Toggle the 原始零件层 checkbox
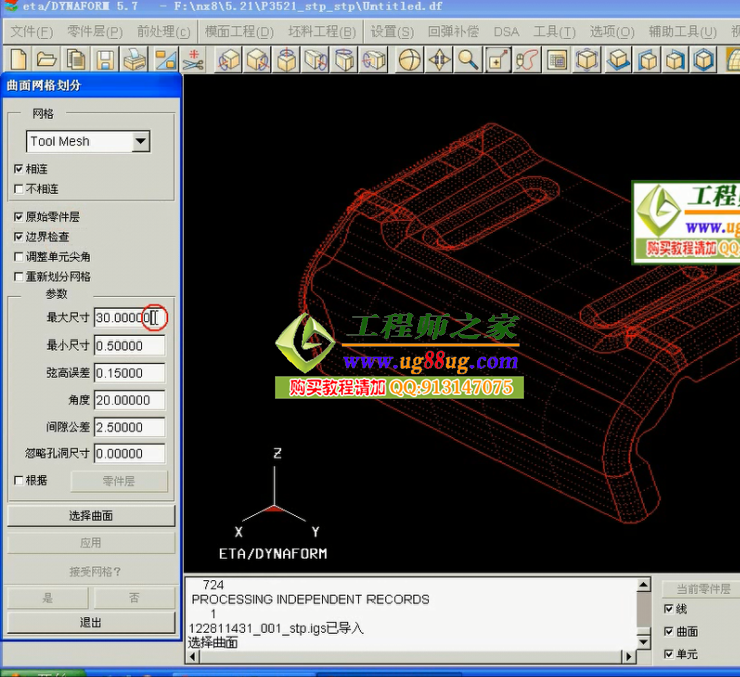The image size is (740, 677). click(18, 217)
